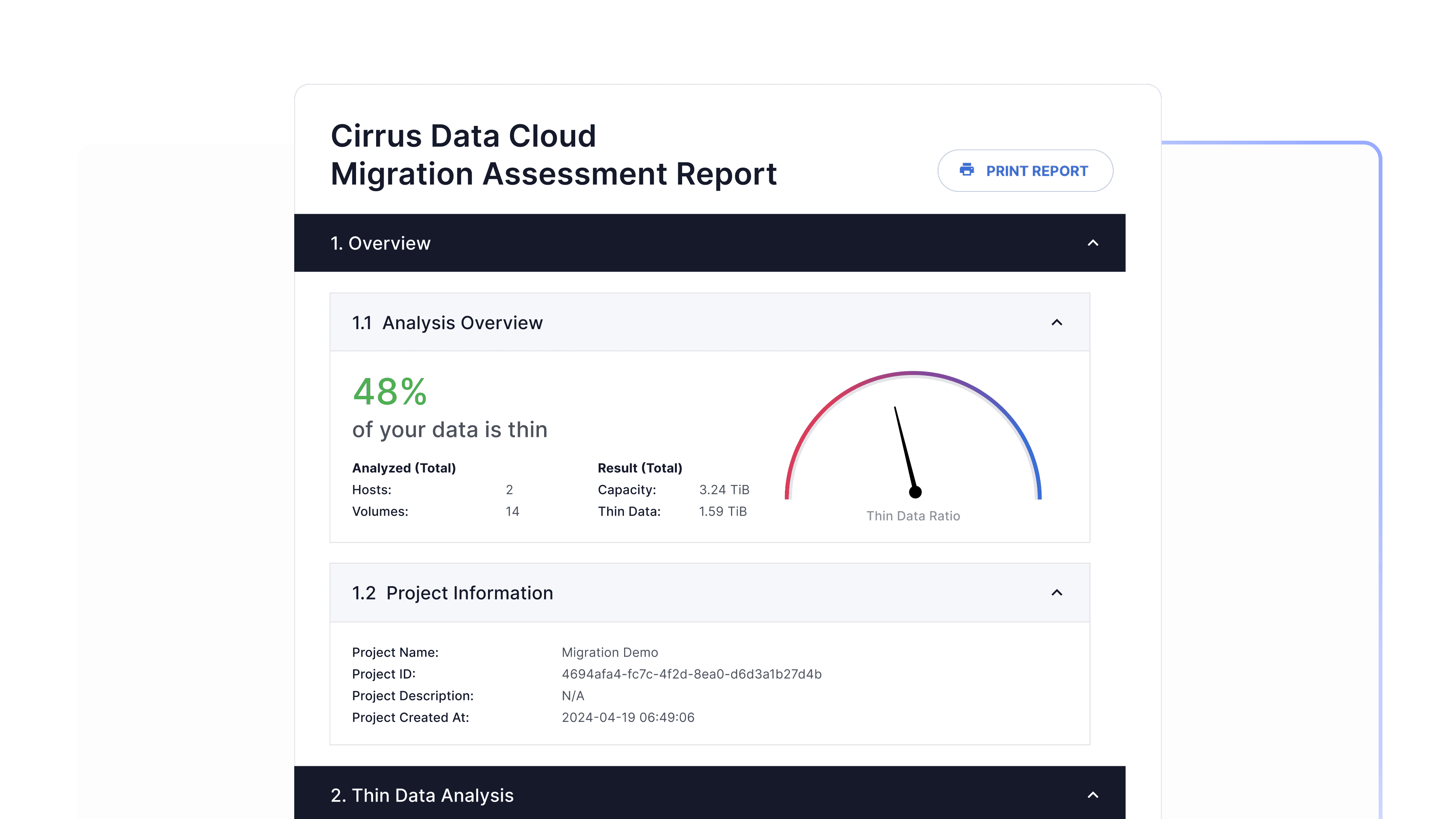Image resolution: width=1456 pixels, height=819 pixels.
Task: Click the Volumes count 14
Action: (x=512, y=511)
